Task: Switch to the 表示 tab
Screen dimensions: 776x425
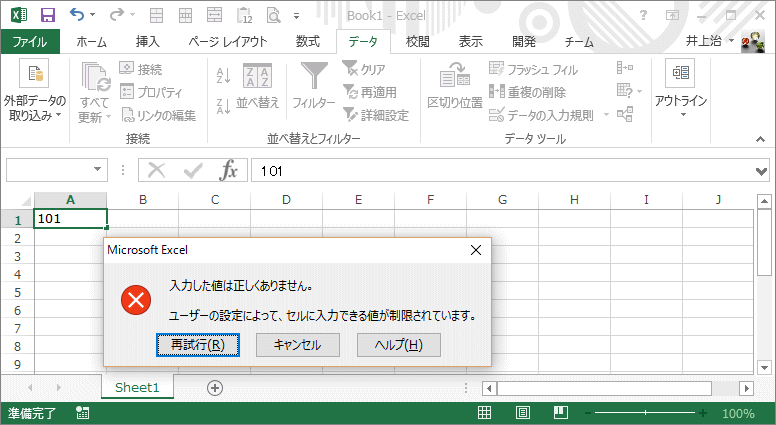Action: pos(471,42)
